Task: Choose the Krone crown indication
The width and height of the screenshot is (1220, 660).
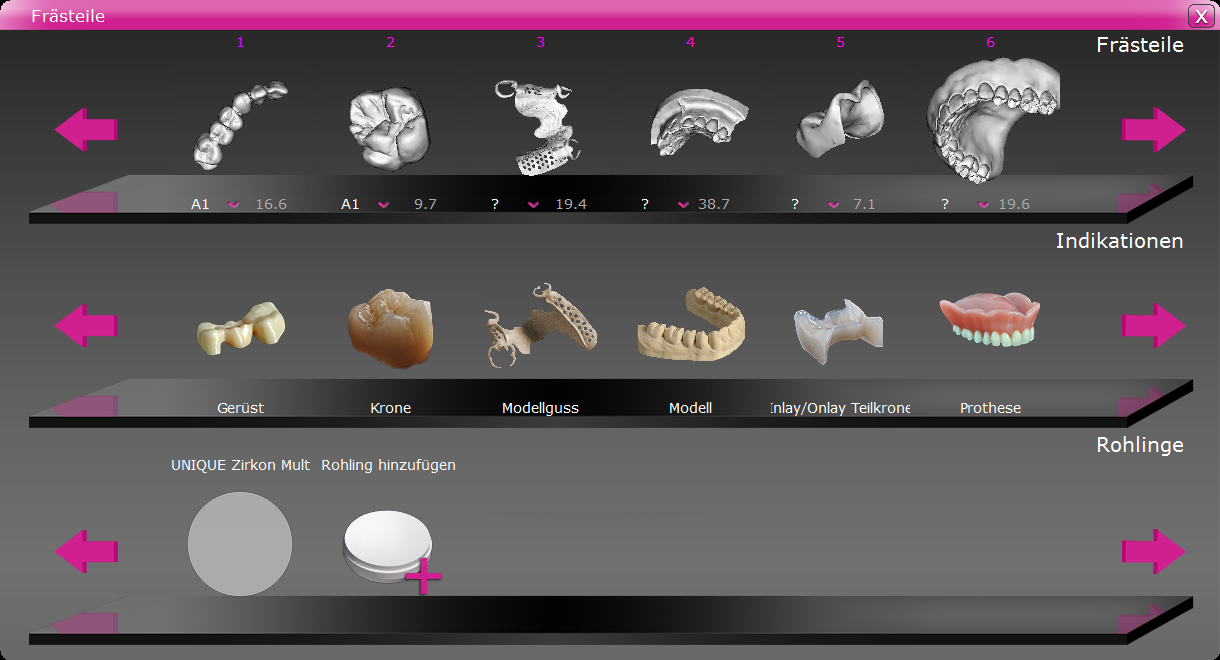Action: [390, 328]
